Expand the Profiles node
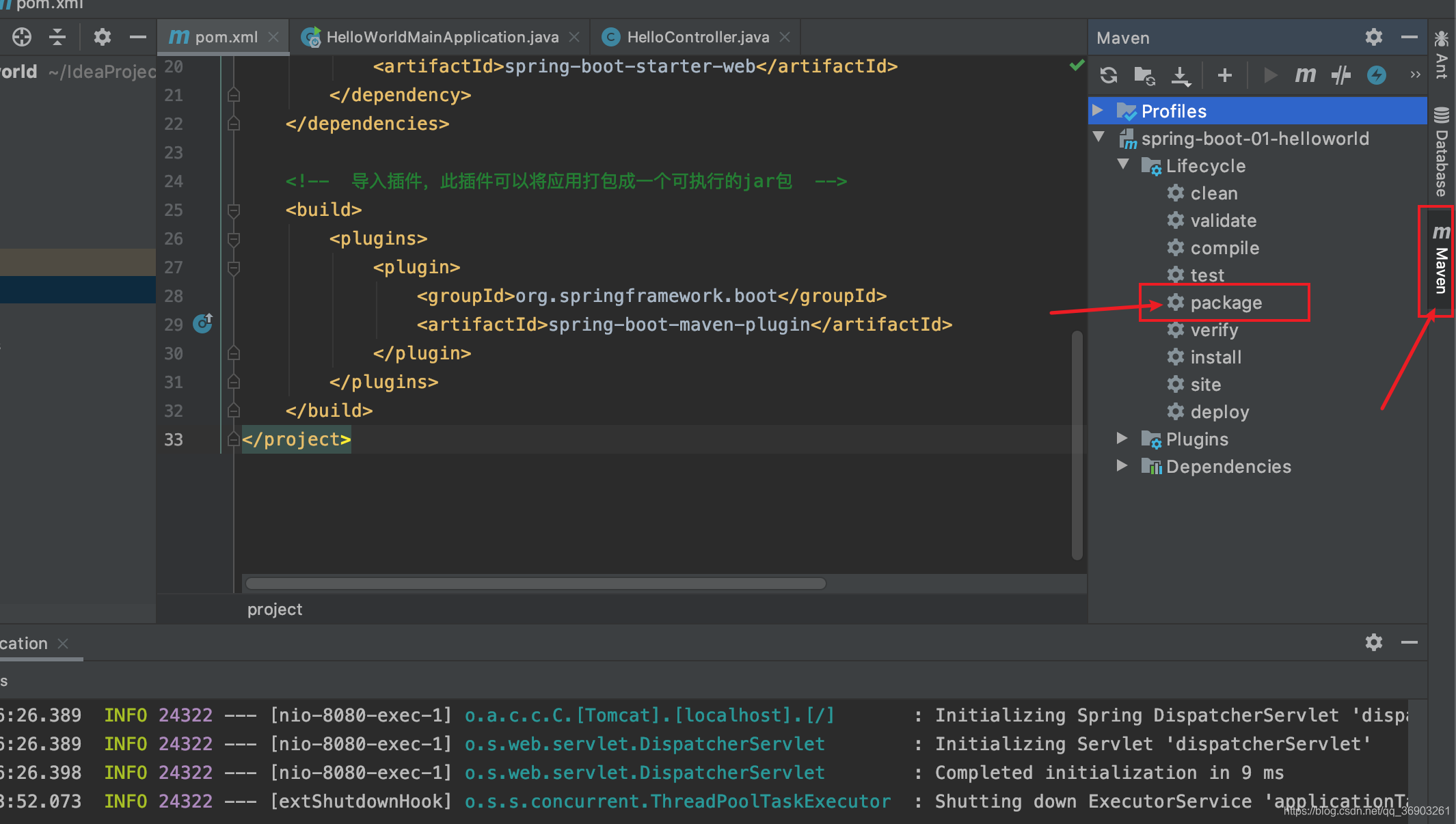Screen dimensions: 1456x824 pos(1098,110)
